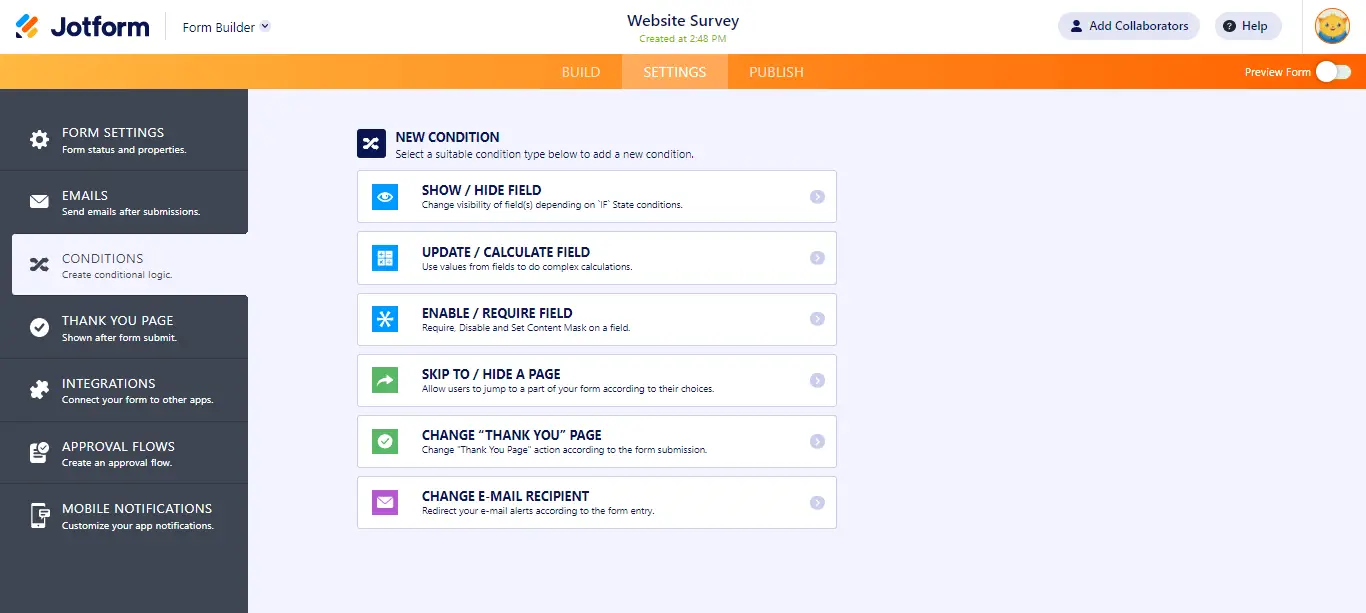The width and height of the screenshot is (1366, 613).
Task: Expand Update / Calculate Field arrow
Action: [817, 258]
